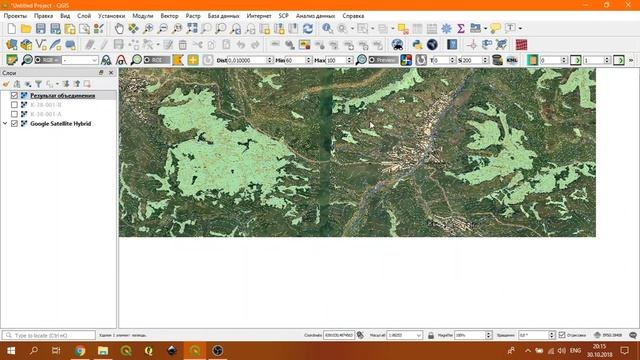Toggle the SCP RGB radio button
This screenshot has height=360, width=640.
(38, 60)
